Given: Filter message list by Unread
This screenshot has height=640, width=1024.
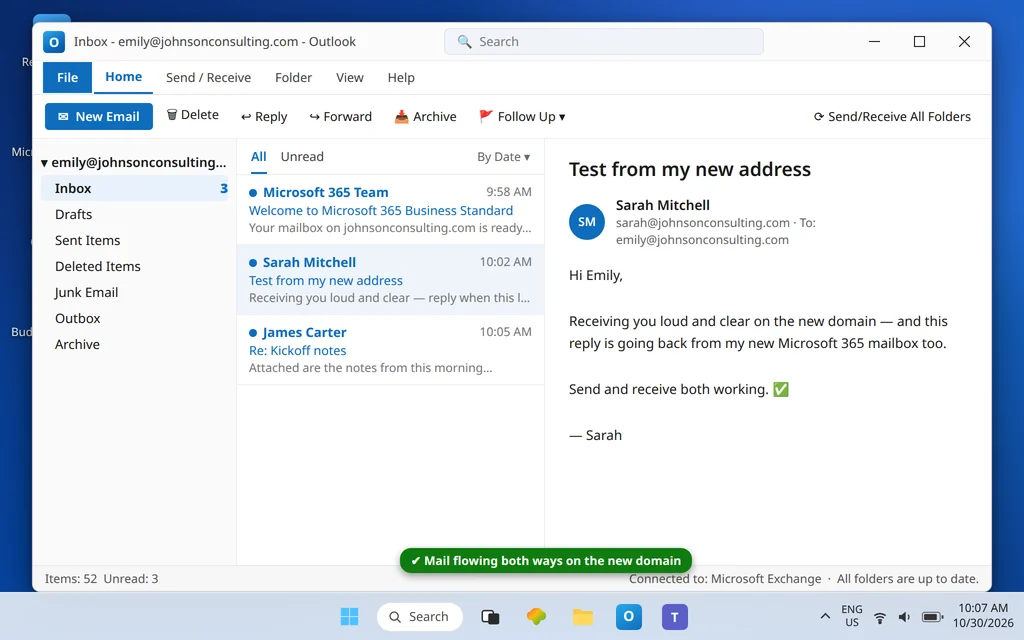Looking at the screenshot, I should [x=302, y=157].
